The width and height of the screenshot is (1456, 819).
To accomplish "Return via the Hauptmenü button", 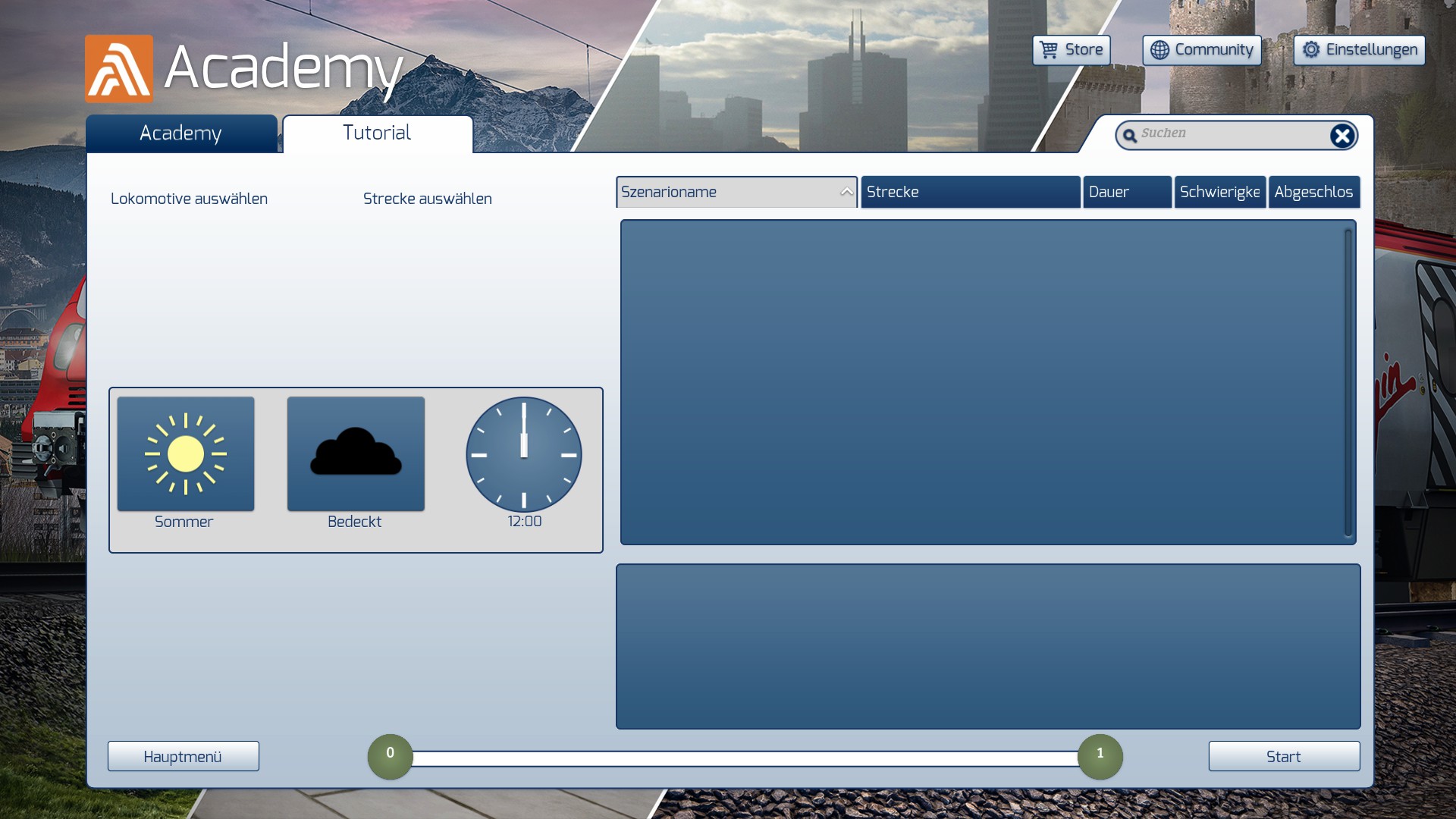I will tap(183, 756).
